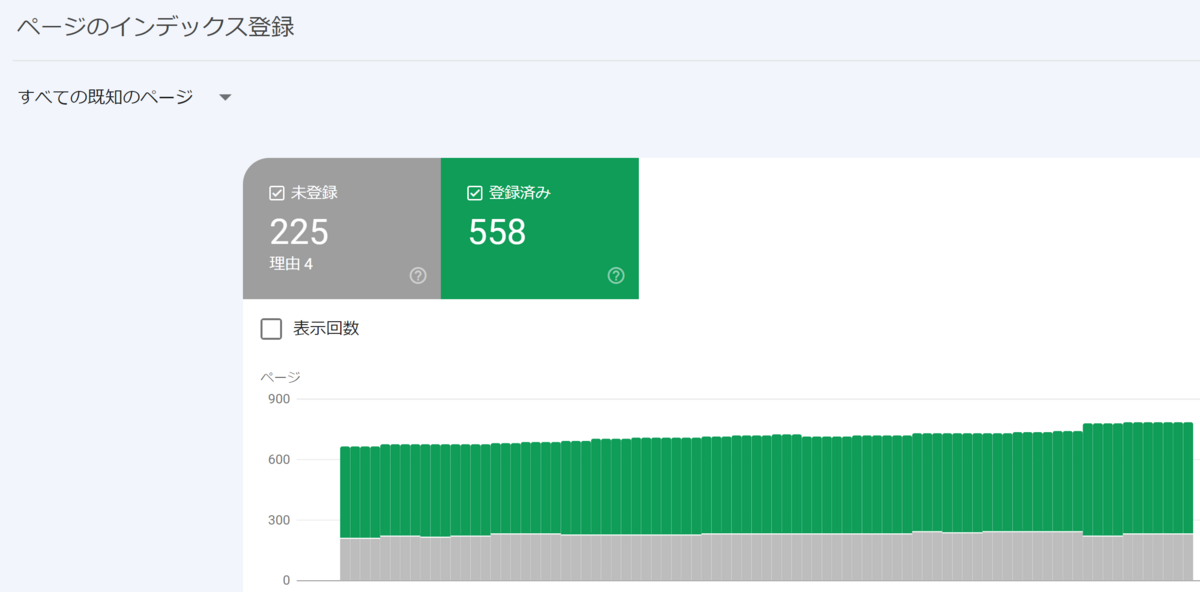The image size is (1200, 592).
Task: Uncheck the 未登録 checkbox
Action: tap(277, 193)
